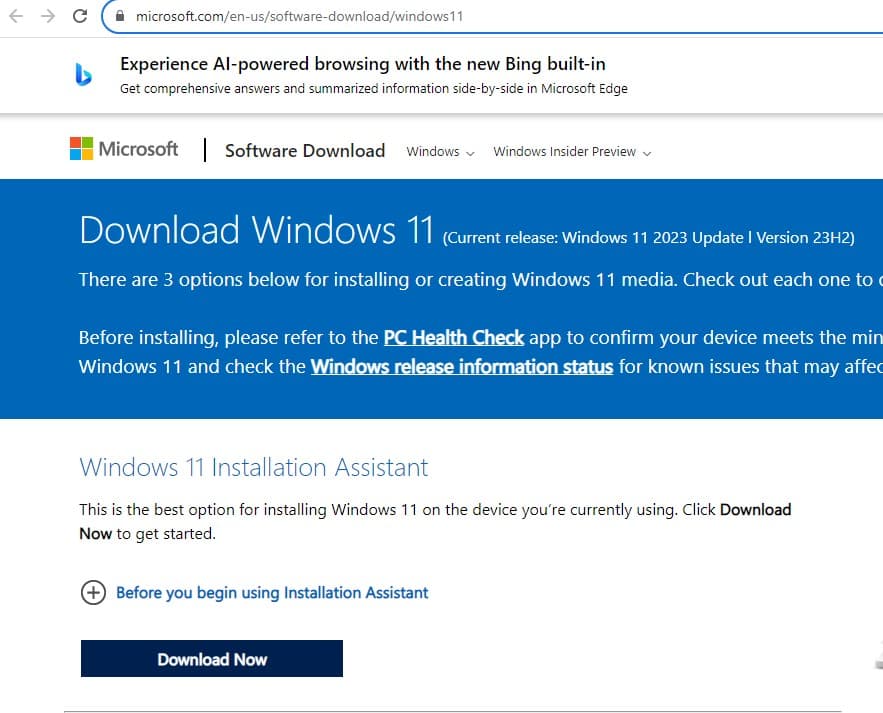Click the padlock site security icon
The height and width of the screenshot is (713, 883).
[119, 17]
